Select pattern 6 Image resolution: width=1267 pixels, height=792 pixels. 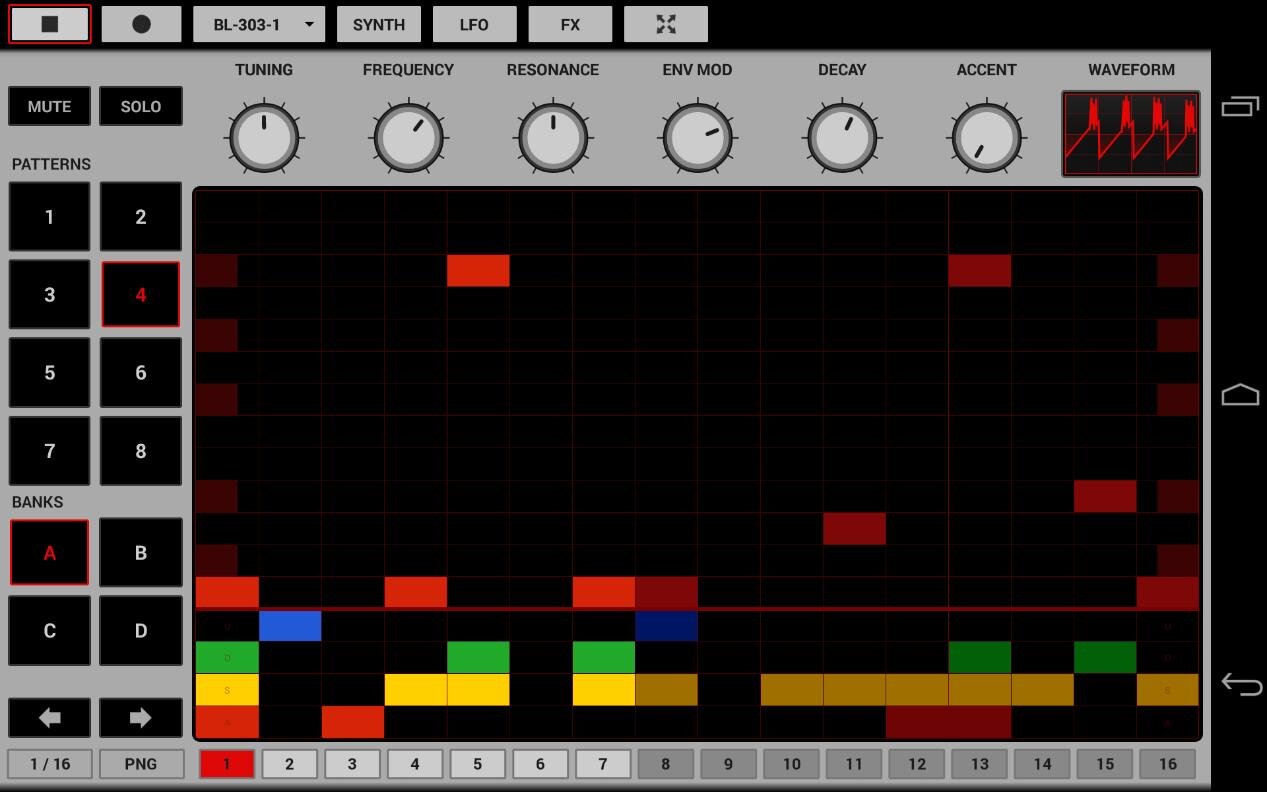pyautogui.click(x=140, y=373)
